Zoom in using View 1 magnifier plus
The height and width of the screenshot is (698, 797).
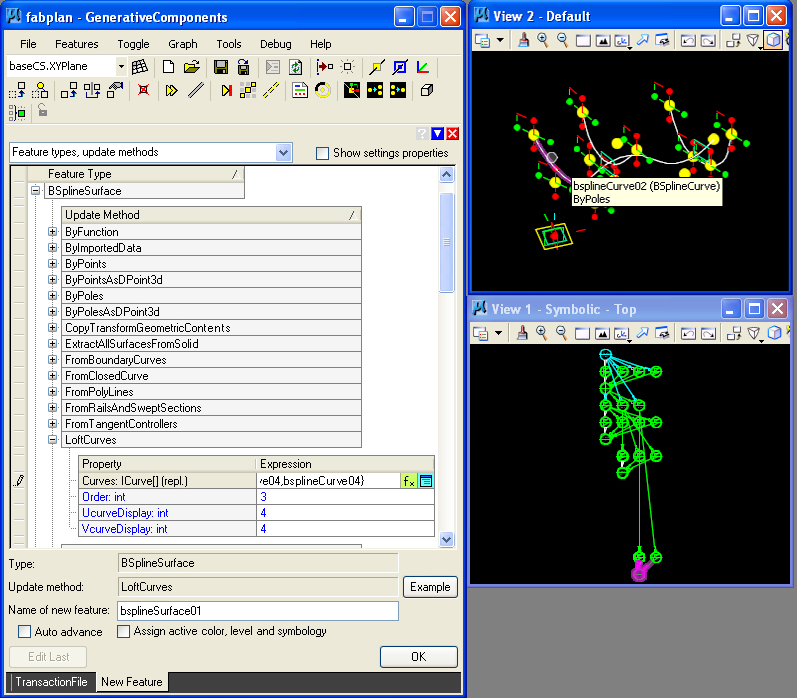click(541, 333)
